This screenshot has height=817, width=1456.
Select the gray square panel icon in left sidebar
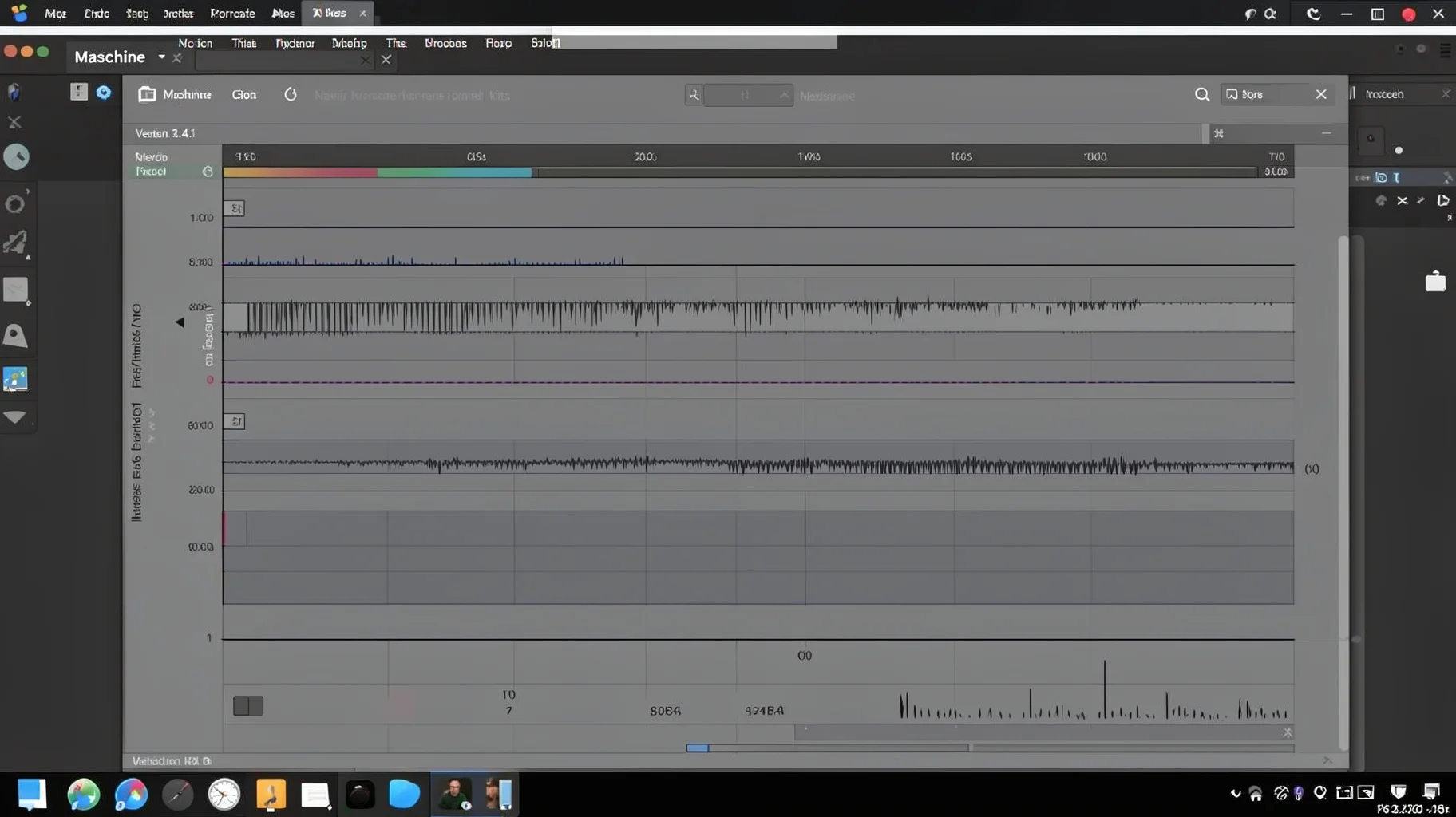click(x=16, y=290)
